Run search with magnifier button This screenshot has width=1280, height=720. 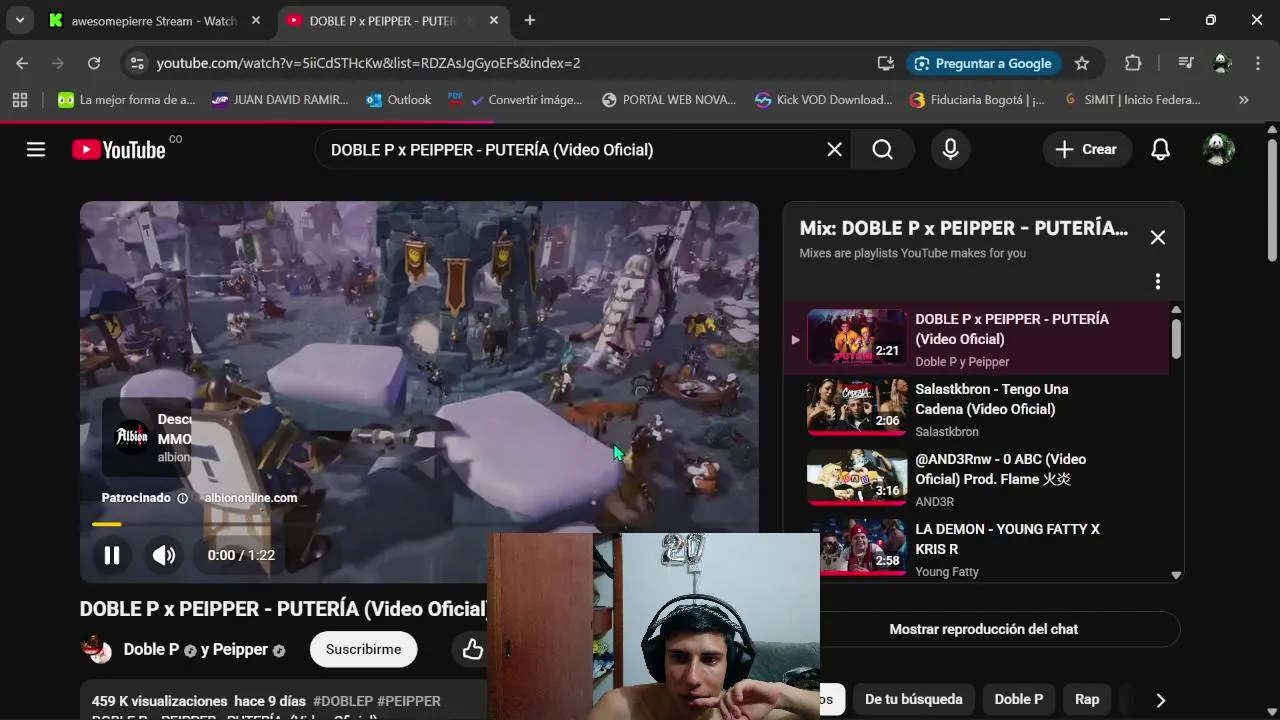(882, 149)
